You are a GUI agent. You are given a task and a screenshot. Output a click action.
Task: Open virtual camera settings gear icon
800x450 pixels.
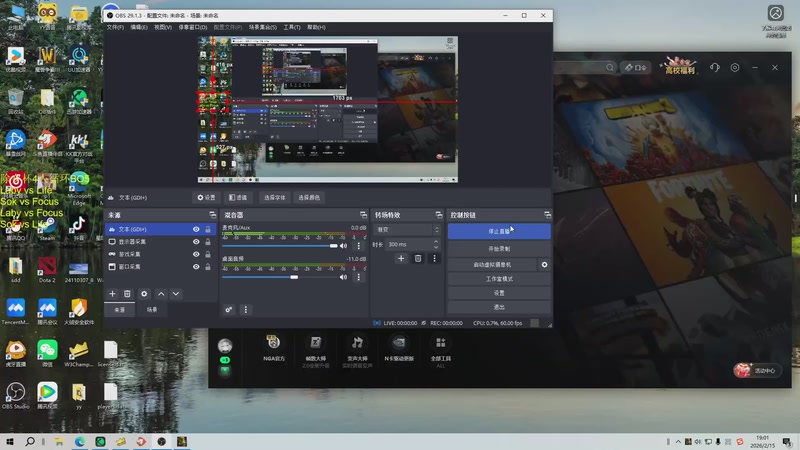point(544,265)
